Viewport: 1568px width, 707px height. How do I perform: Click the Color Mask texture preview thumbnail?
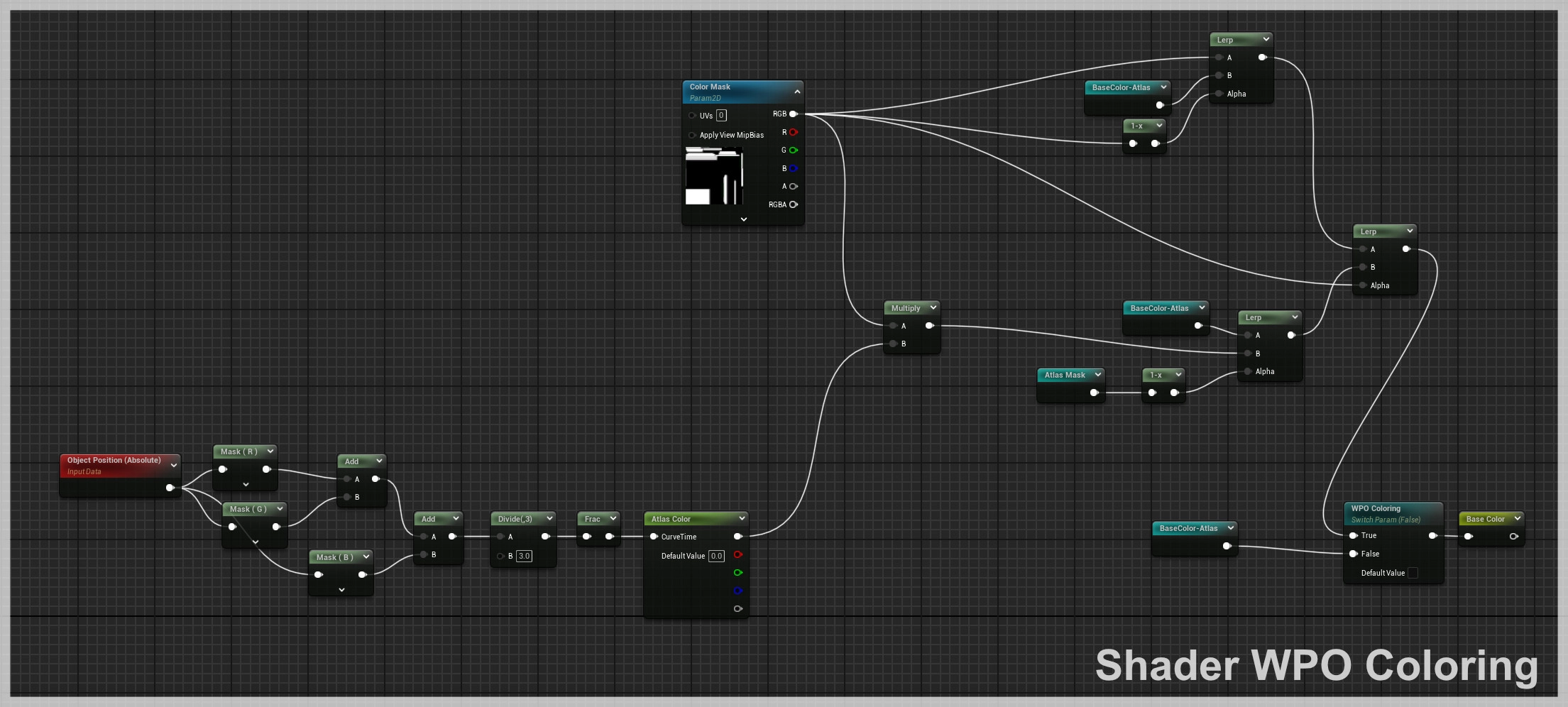714,176
